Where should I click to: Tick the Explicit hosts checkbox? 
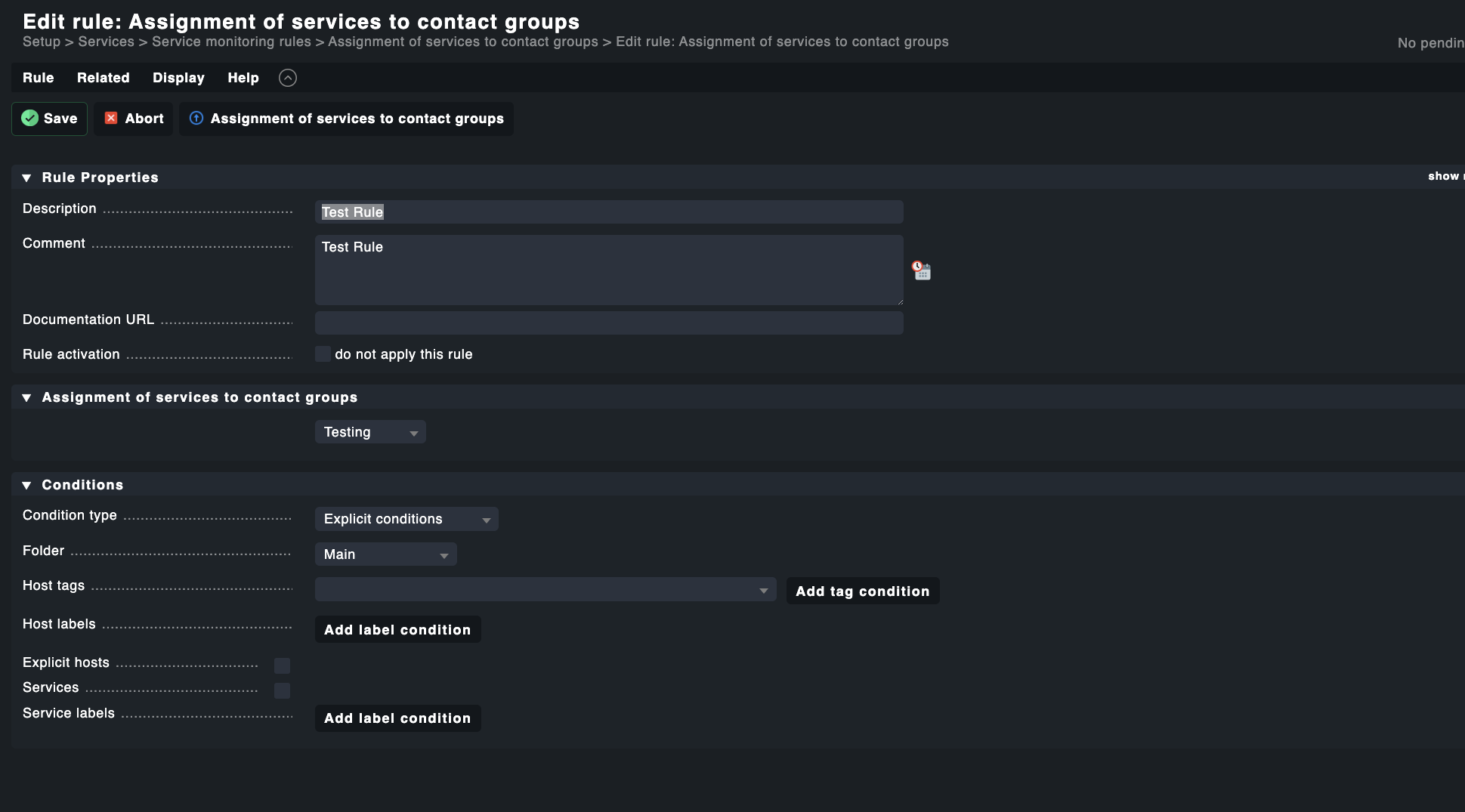[x=282, y=665]
